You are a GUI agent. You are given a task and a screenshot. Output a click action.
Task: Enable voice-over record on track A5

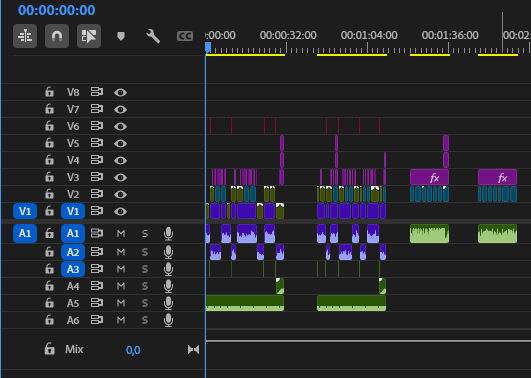168,303
